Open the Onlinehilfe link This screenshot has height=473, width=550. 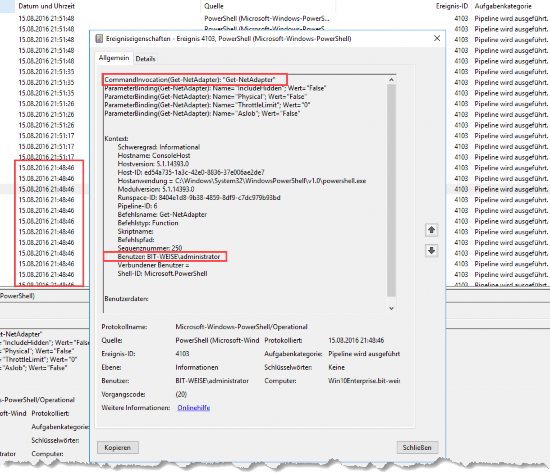[194, 408]
